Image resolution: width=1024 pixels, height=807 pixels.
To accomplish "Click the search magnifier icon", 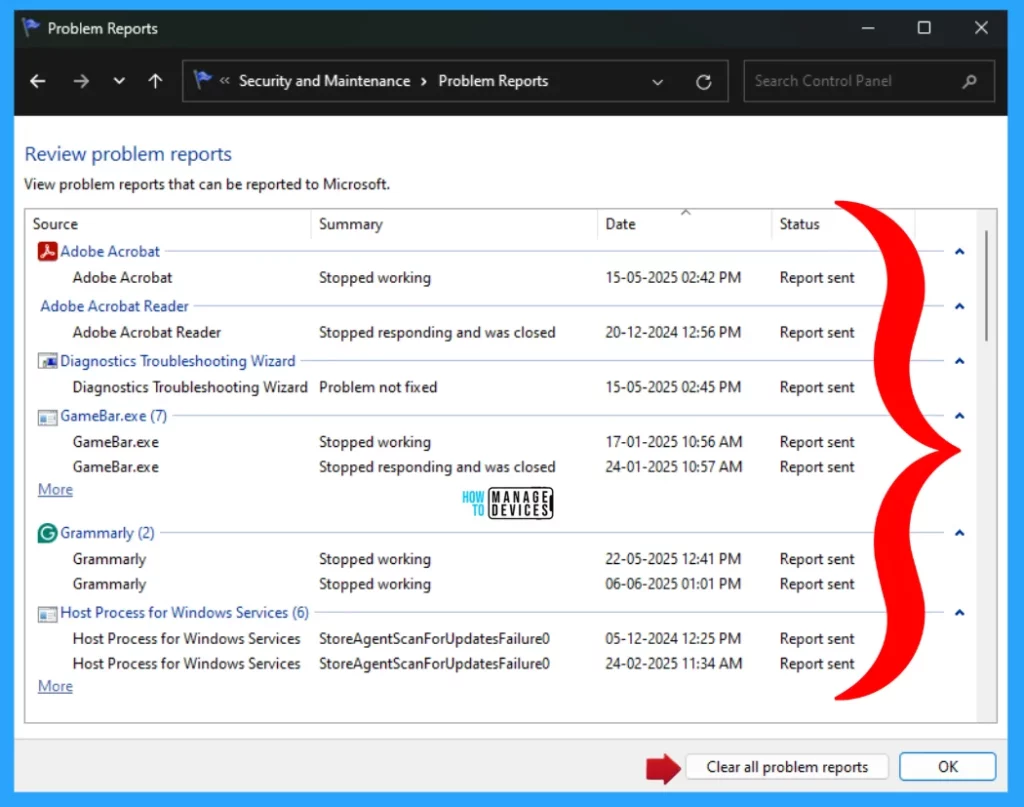I will pos(970,81).
